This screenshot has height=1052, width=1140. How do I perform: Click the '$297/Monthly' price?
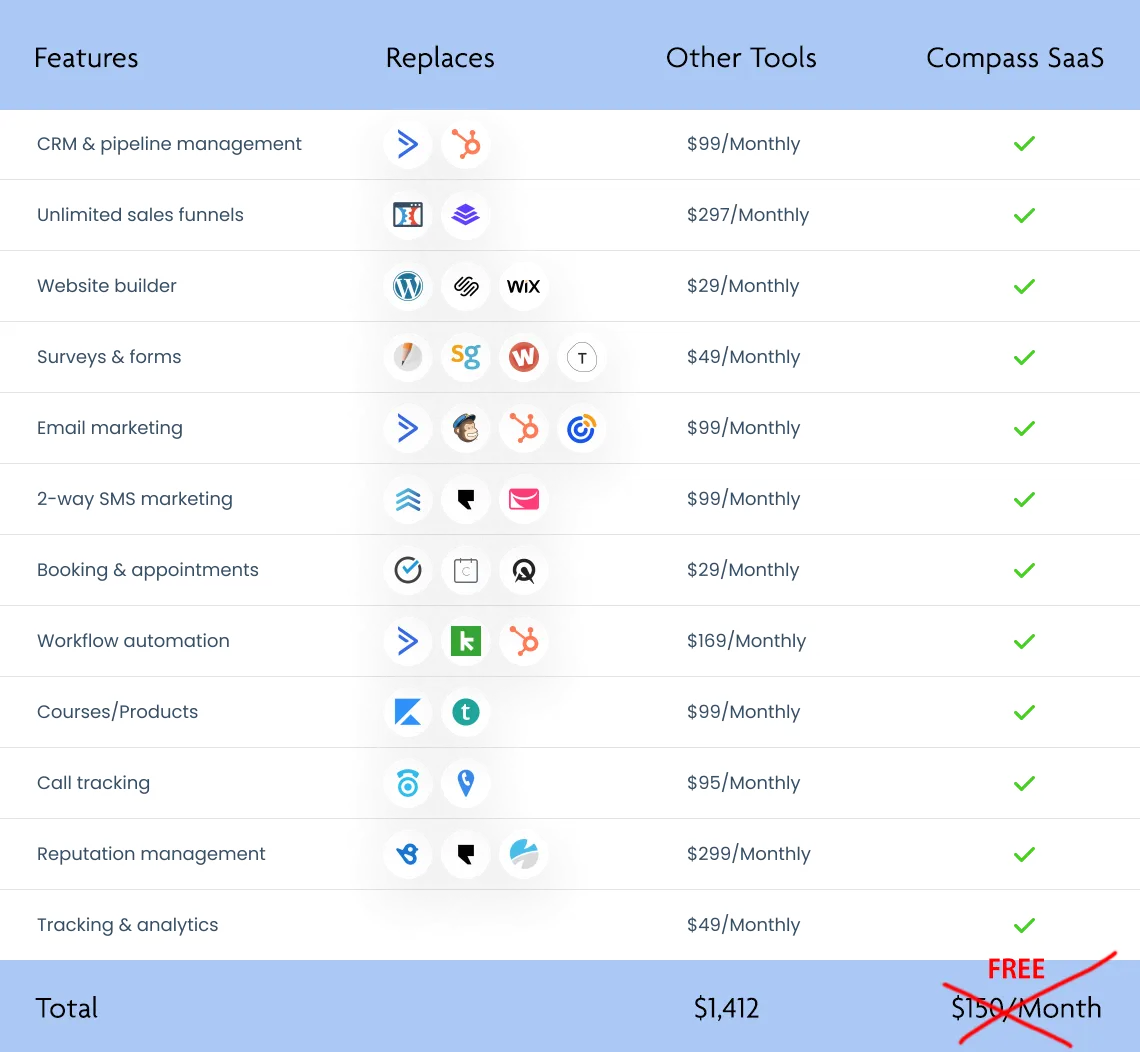(x=748, y=214)
